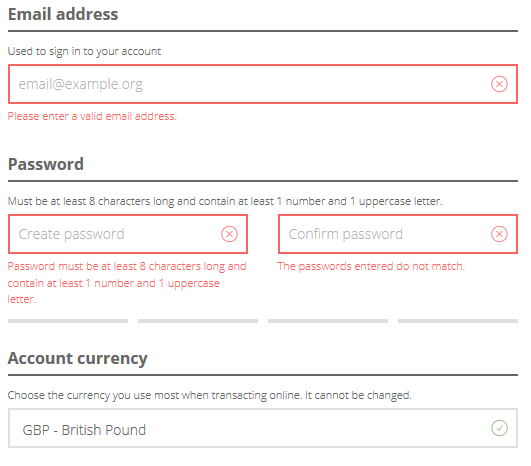Click the first password strength bar segment
The image size is (531, 466).
pos(68,321)
